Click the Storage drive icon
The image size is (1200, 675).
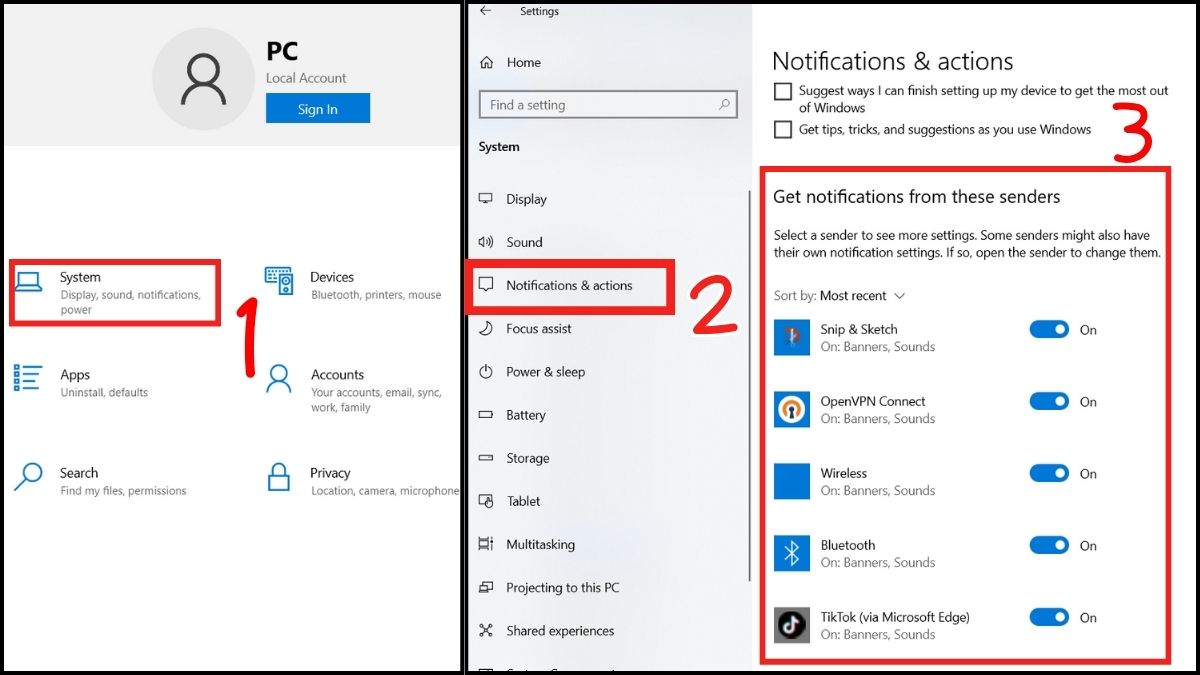(486, 458)
